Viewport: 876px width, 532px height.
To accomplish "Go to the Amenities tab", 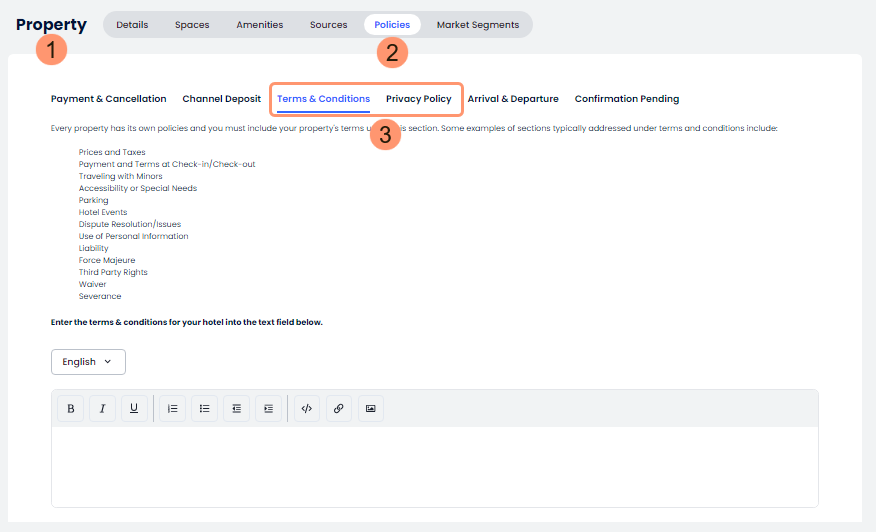I will (260, 25).
